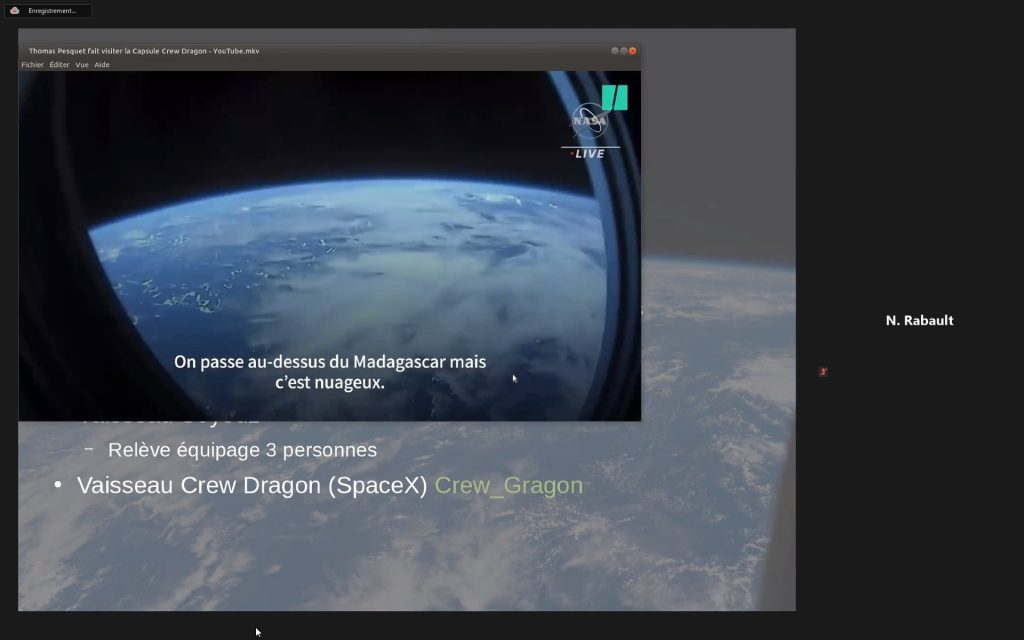
Task: Open the Éditer menu
Action: pos(59,65)
